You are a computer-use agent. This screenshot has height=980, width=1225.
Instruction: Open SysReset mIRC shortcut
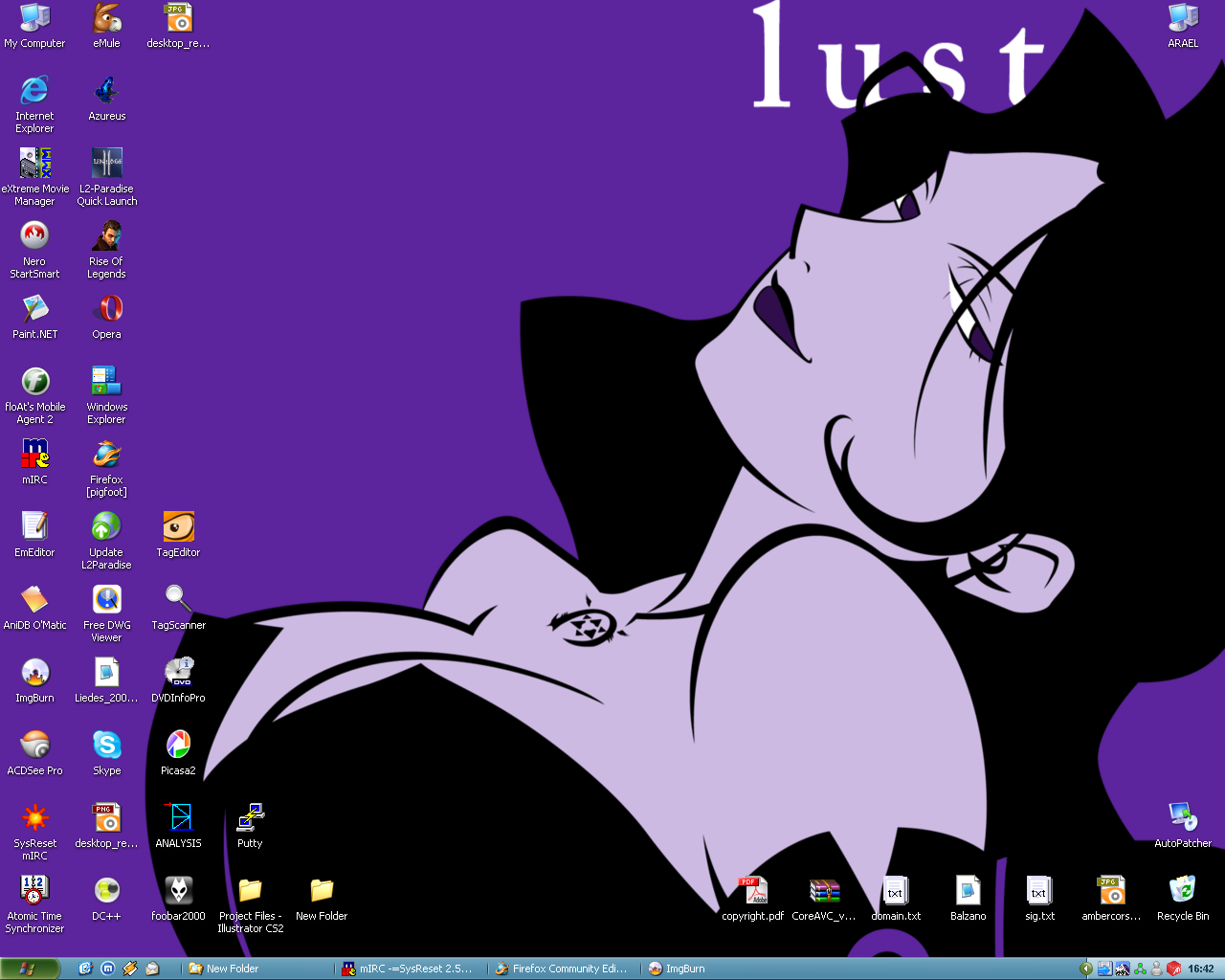point(34,832)
